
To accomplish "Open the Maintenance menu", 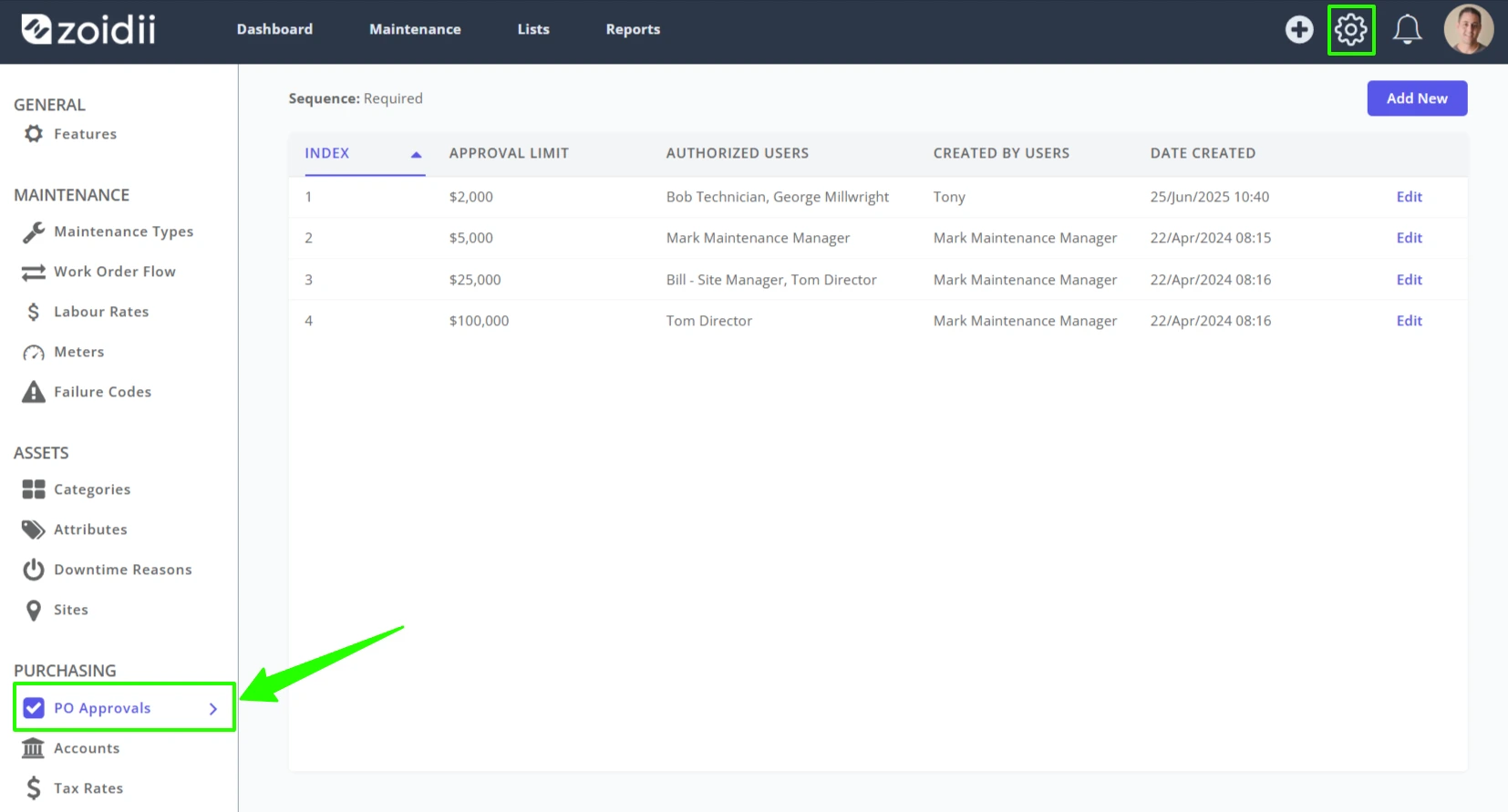I will tap(415, 29).
